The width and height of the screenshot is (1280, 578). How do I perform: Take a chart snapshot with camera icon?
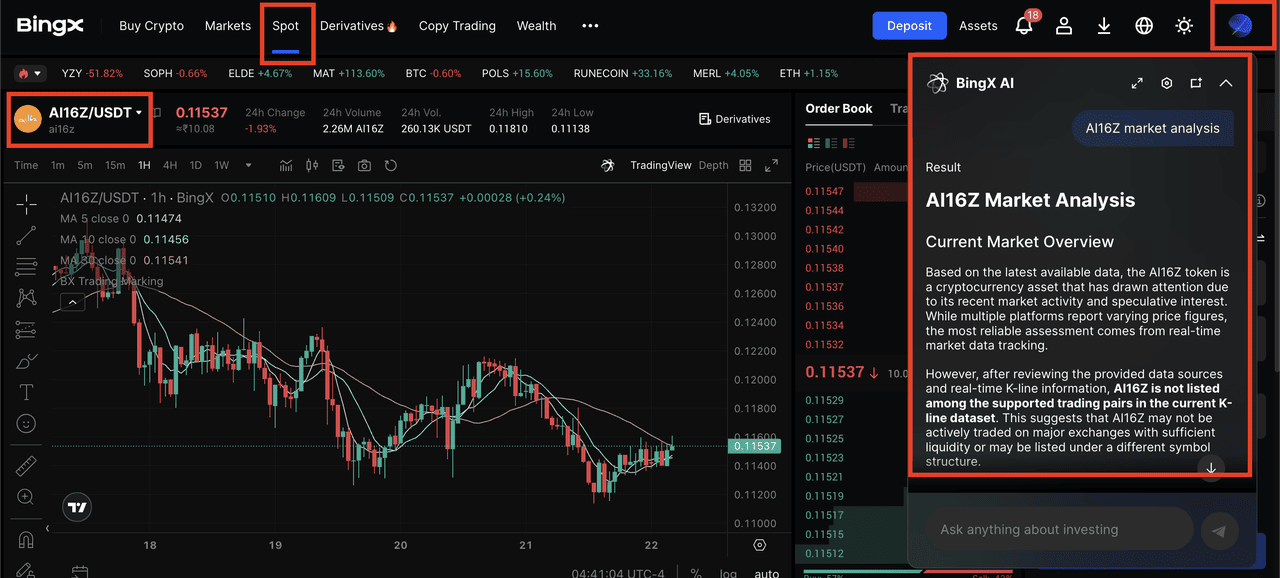click(364, 165)
